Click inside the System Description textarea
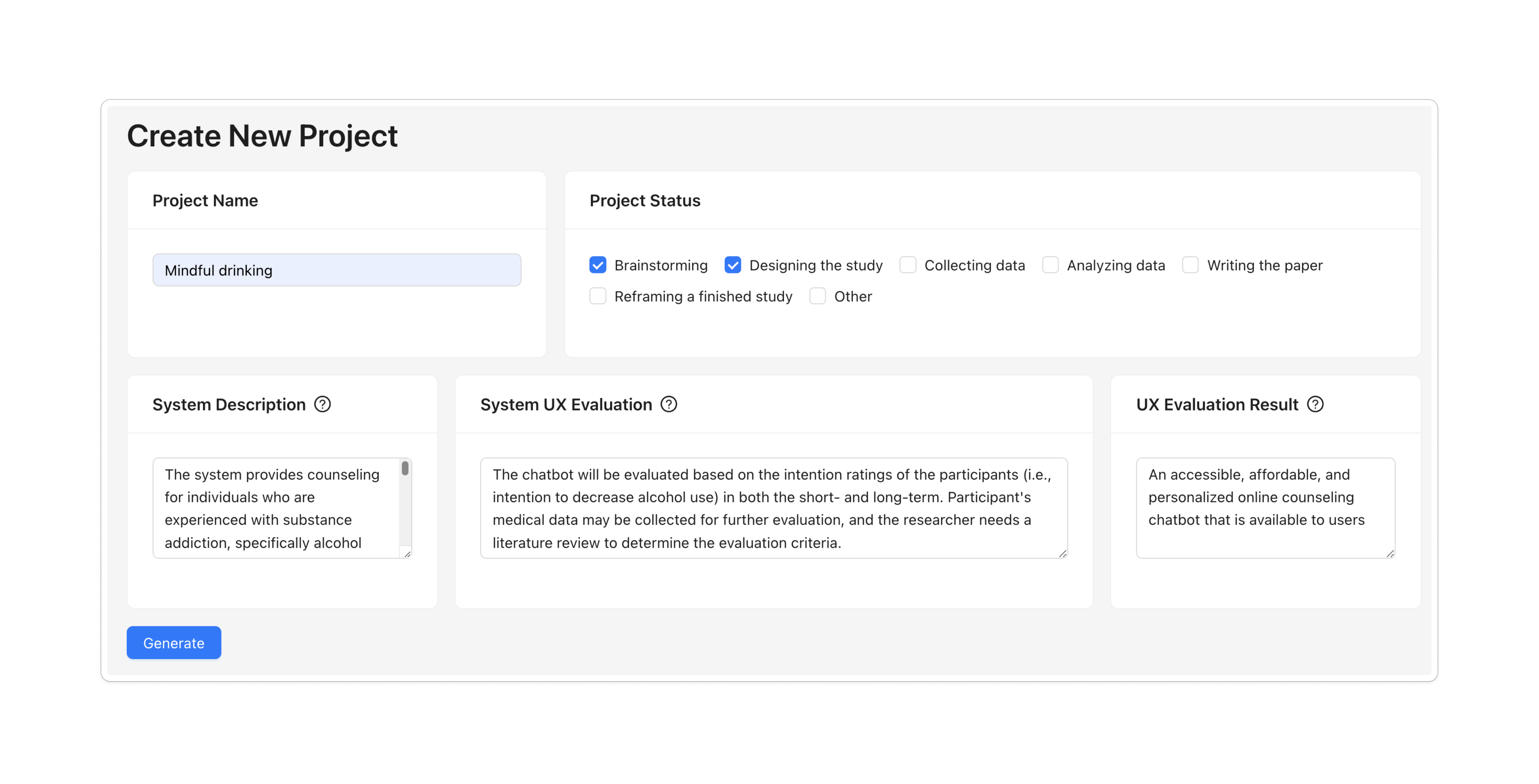1539x784 pixels. tap(275, 508)
